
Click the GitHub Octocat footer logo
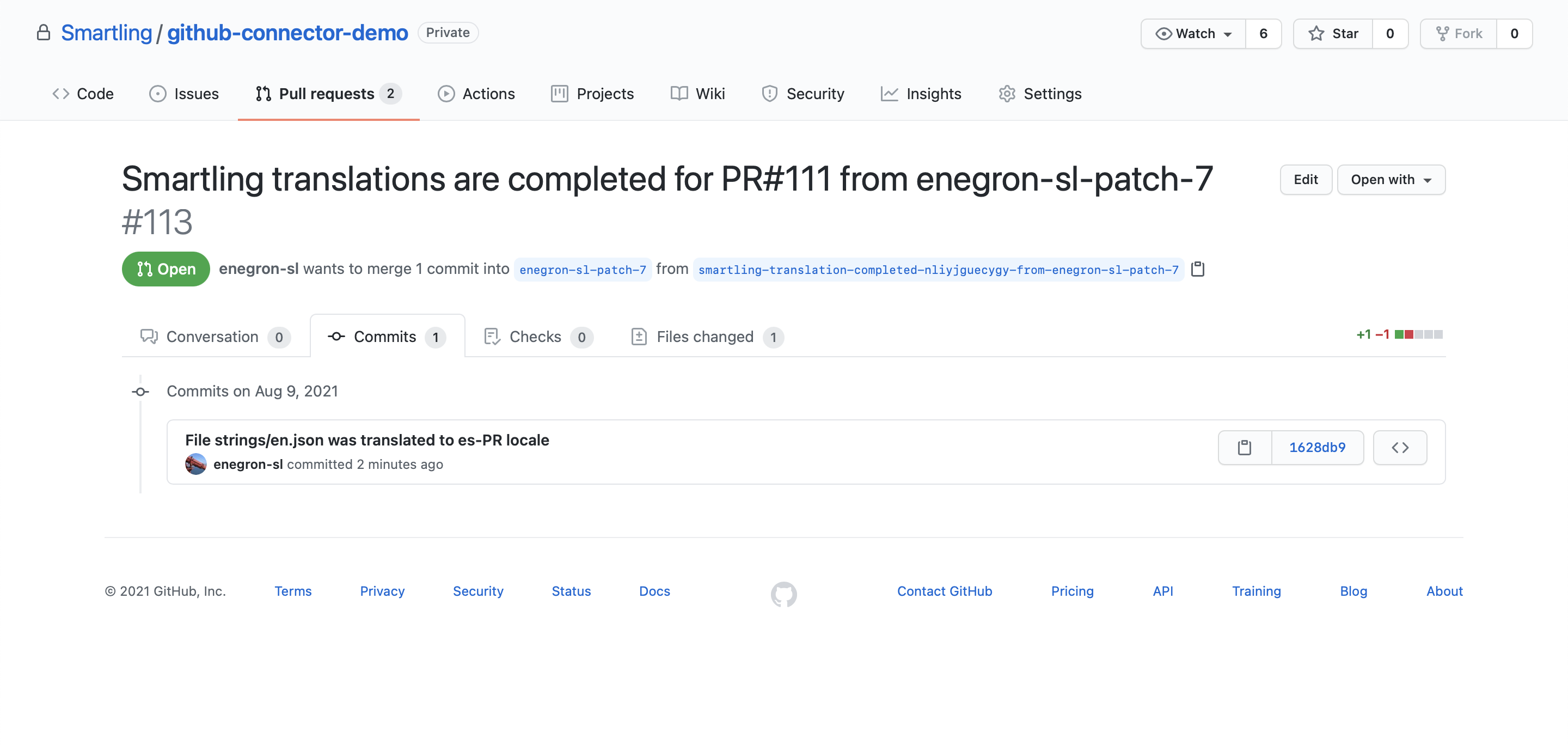click(x=784, y=594)
